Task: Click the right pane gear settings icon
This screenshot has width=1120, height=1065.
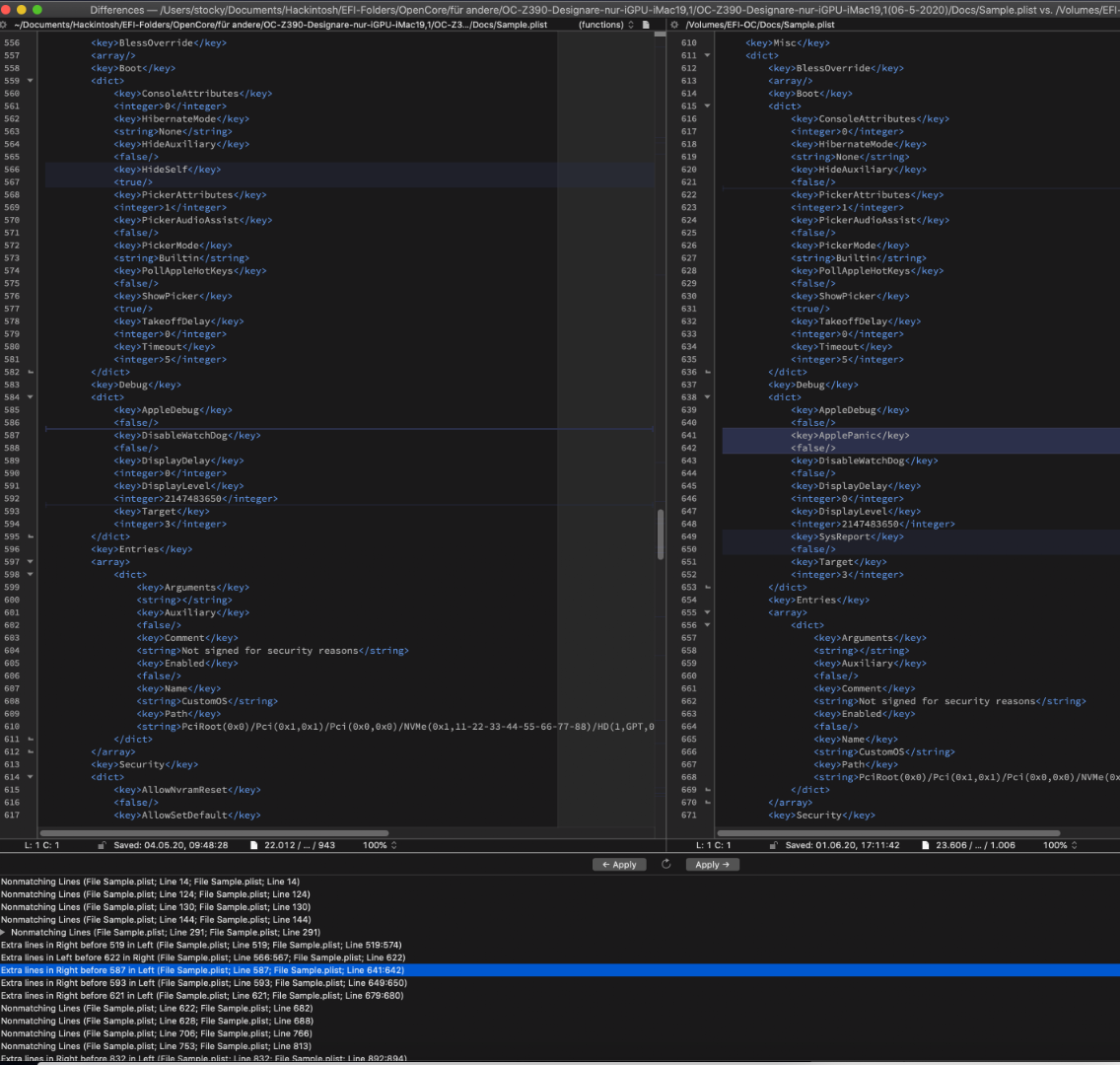Action: click(x=674, y=24)
